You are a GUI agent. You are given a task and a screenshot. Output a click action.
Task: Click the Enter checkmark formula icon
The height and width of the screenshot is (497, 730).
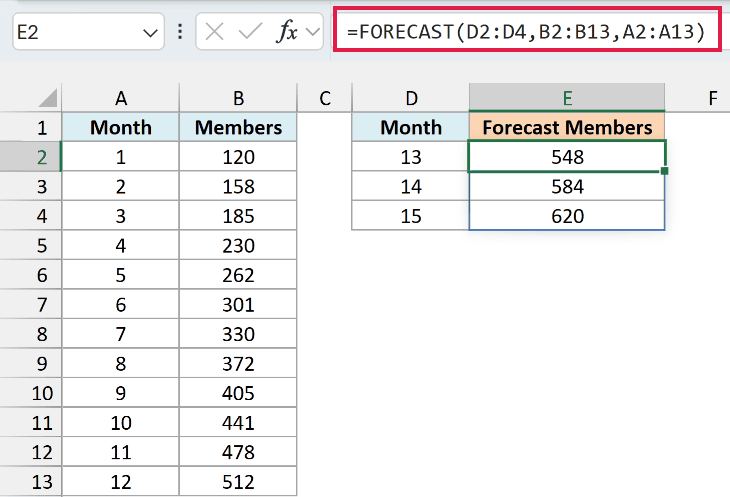[250, 32]
